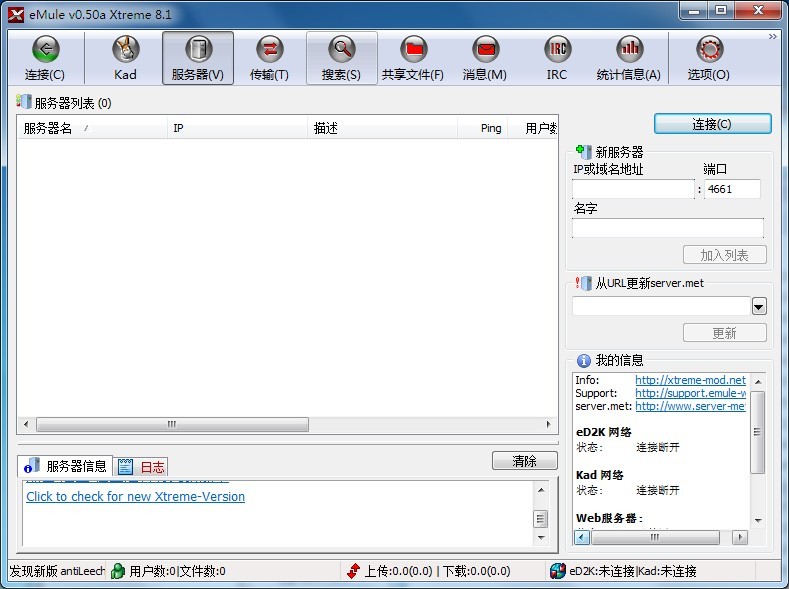Open the Messages (消息) toolbar icon
Viewport: 789px width, 589px height.
485,58
